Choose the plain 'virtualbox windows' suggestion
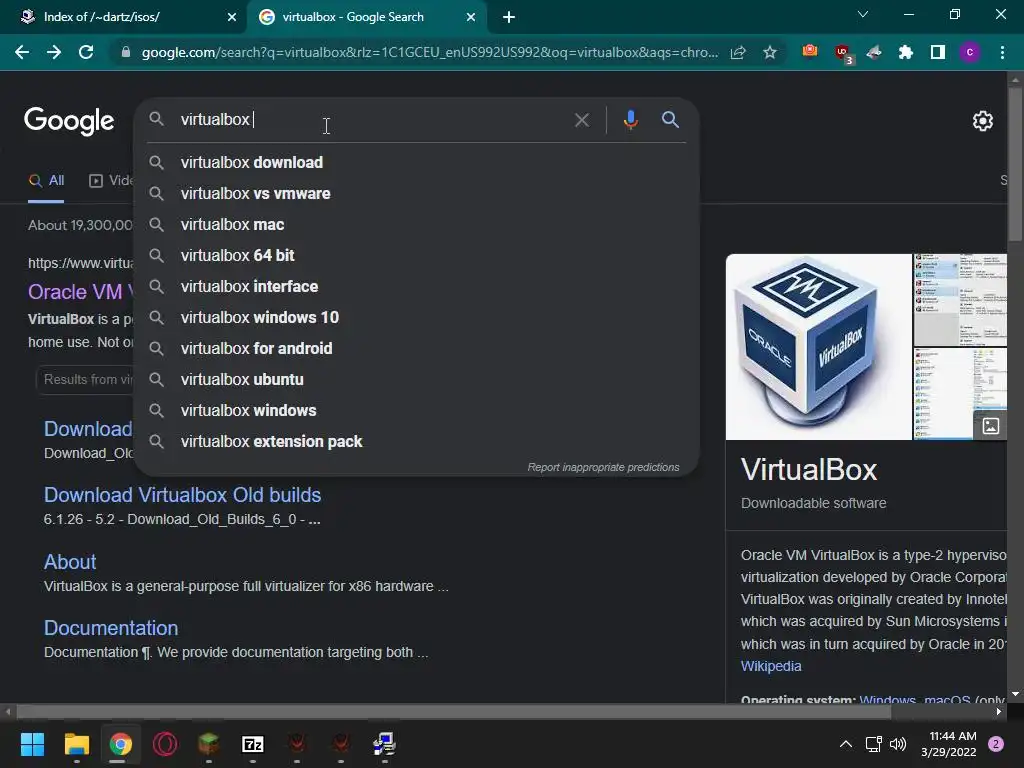This screenshot has height=768, width=1024. click(x=417, y=411)
